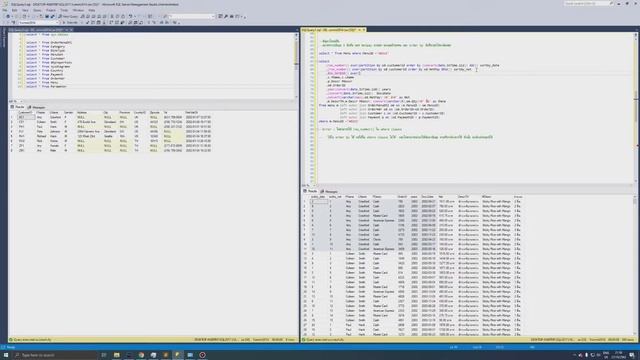This screenshot has height=360, width=640.
Task: Close the right highlighted SQLQuery tab
Action: point(364,30)
